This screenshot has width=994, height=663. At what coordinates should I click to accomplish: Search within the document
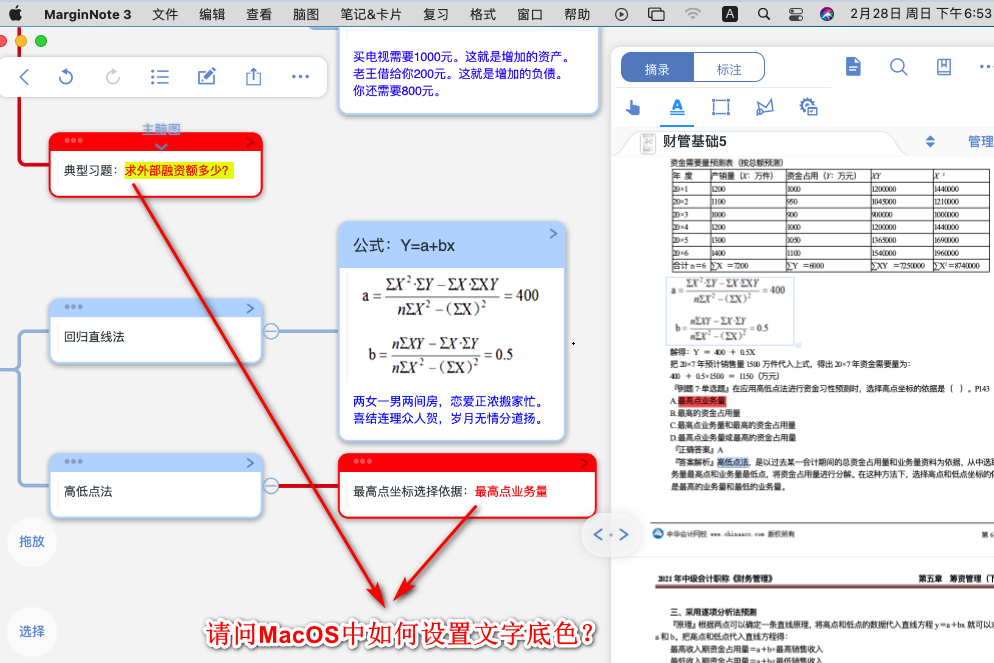[898, 67]
